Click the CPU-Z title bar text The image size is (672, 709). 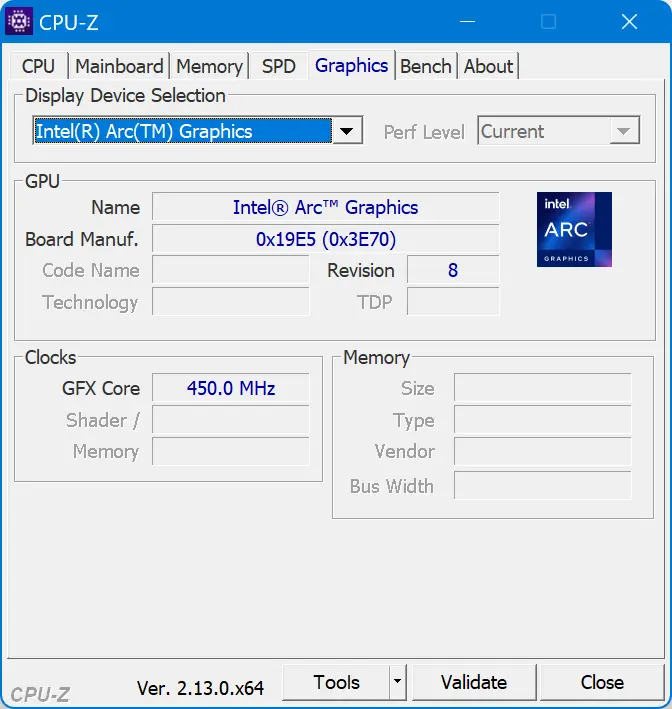[68, 22]
